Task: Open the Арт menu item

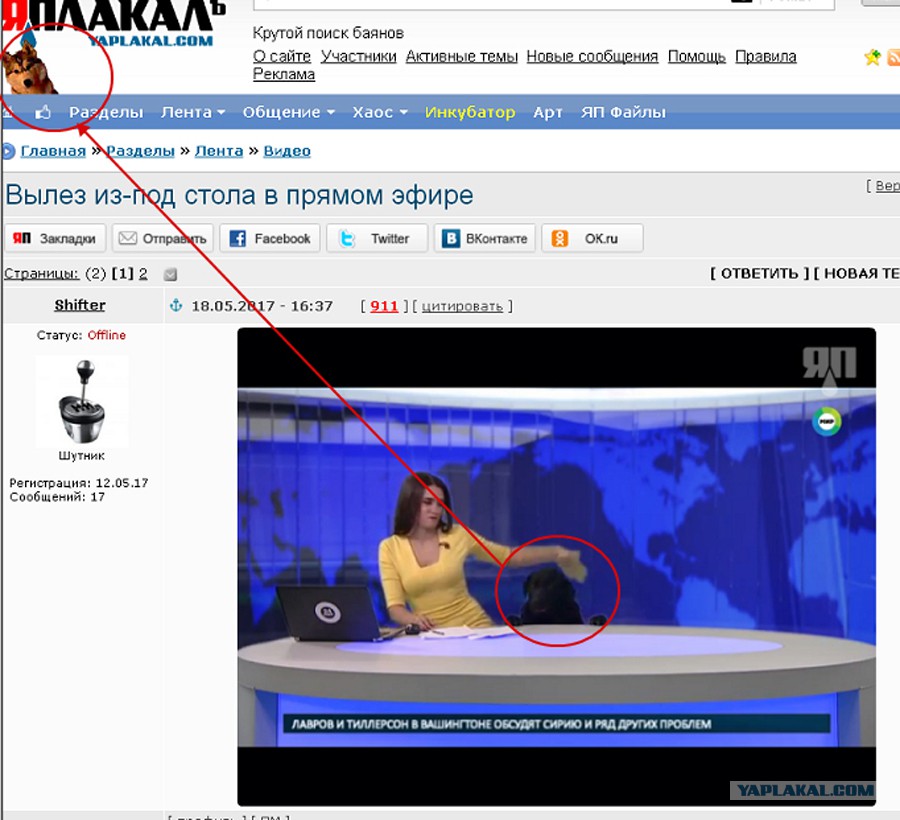Action: tap(548, 112)
